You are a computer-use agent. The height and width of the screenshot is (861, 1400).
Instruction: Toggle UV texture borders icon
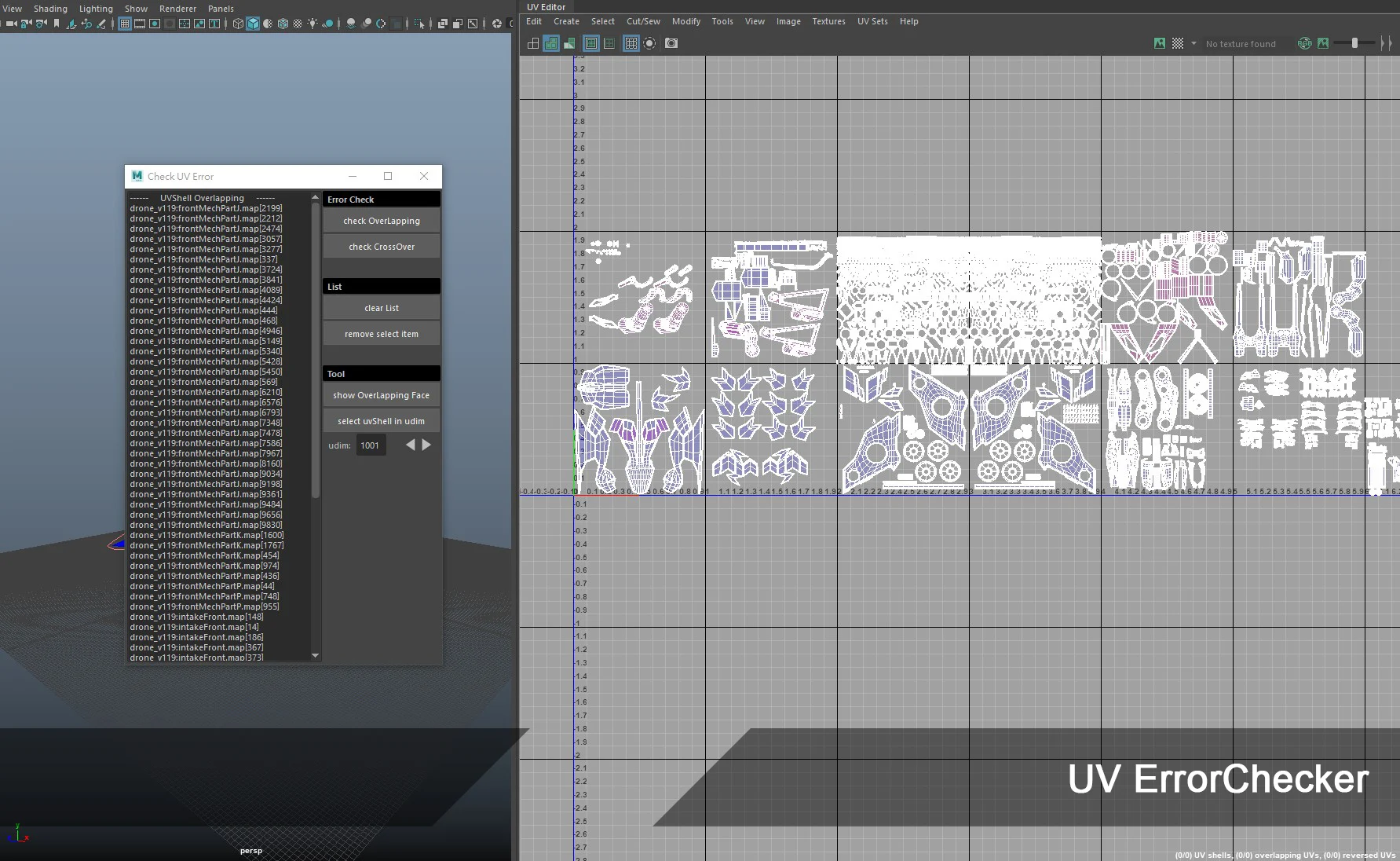pos(591,43)
